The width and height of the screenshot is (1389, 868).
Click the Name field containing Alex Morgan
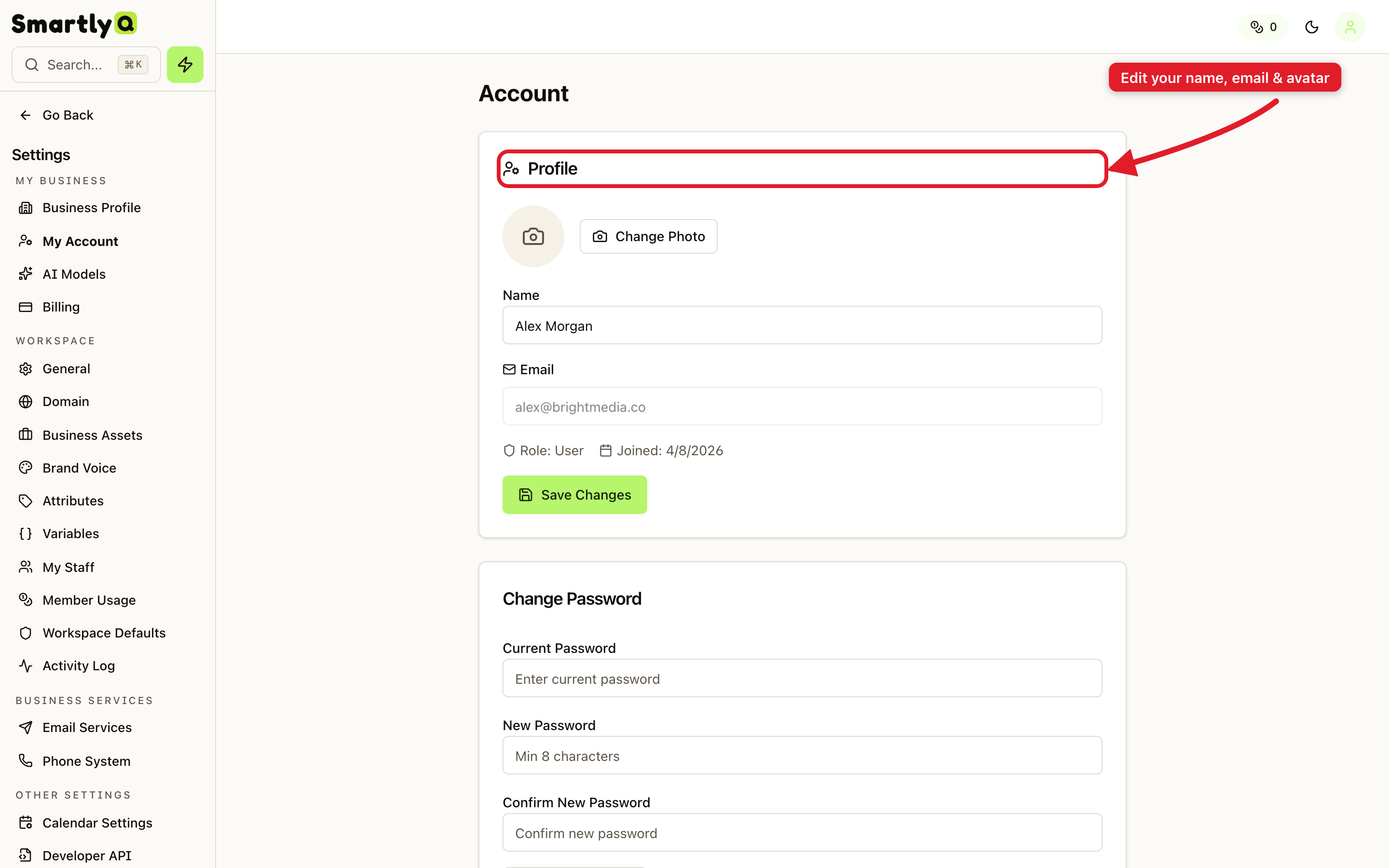click(802, 325)
